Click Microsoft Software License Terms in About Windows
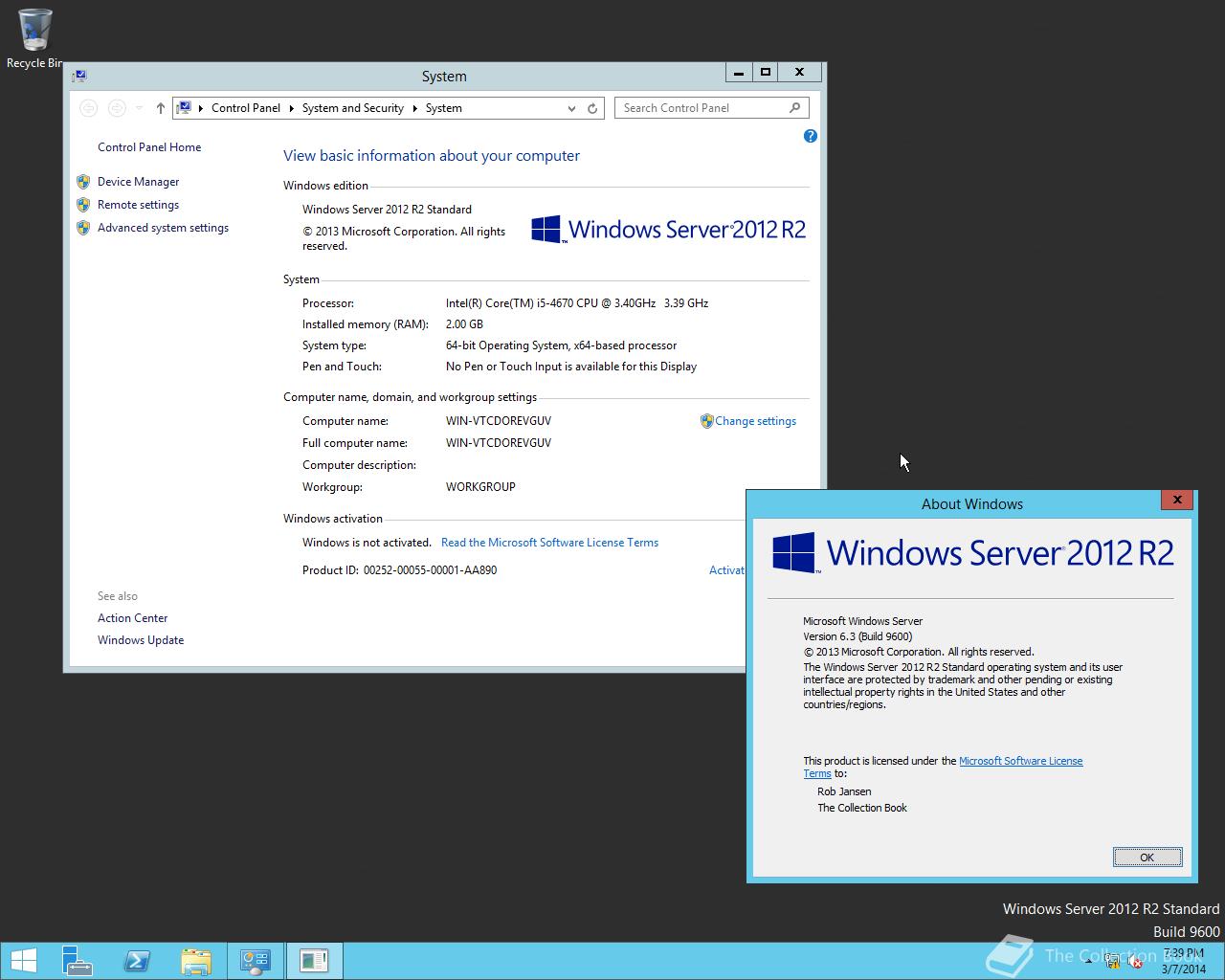The height and width of the screenshot is (980, 1225). tap(1020, 761)
